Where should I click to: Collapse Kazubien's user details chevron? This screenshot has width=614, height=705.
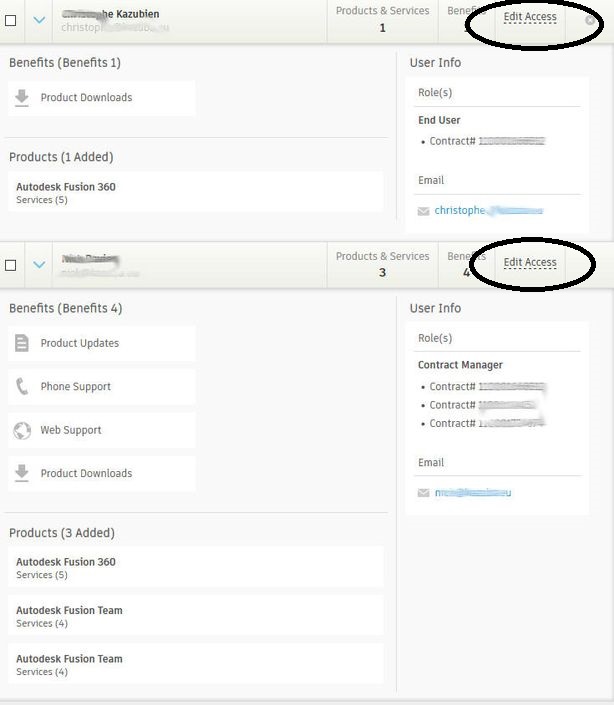coord(39,20)
